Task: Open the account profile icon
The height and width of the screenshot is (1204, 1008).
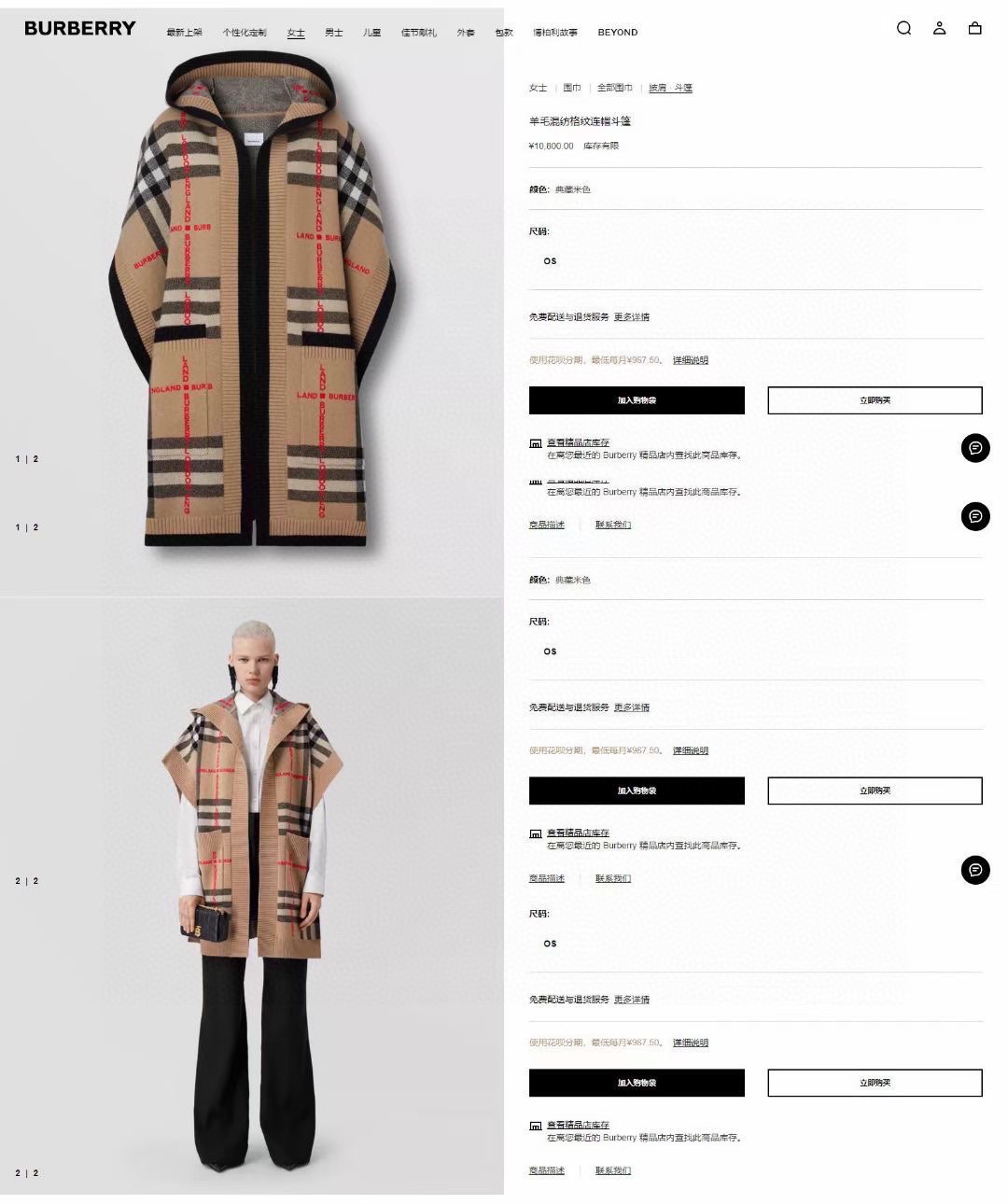Action: pyautogui.click(x=939, y=28)
